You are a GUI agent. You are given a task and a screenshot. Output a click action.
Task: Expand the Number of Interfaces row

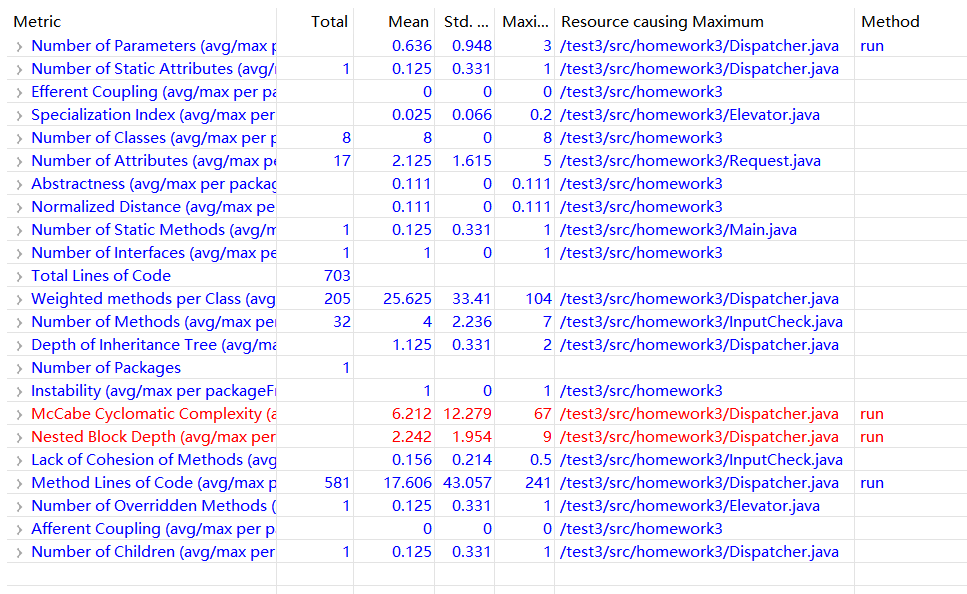pos(19,254)
